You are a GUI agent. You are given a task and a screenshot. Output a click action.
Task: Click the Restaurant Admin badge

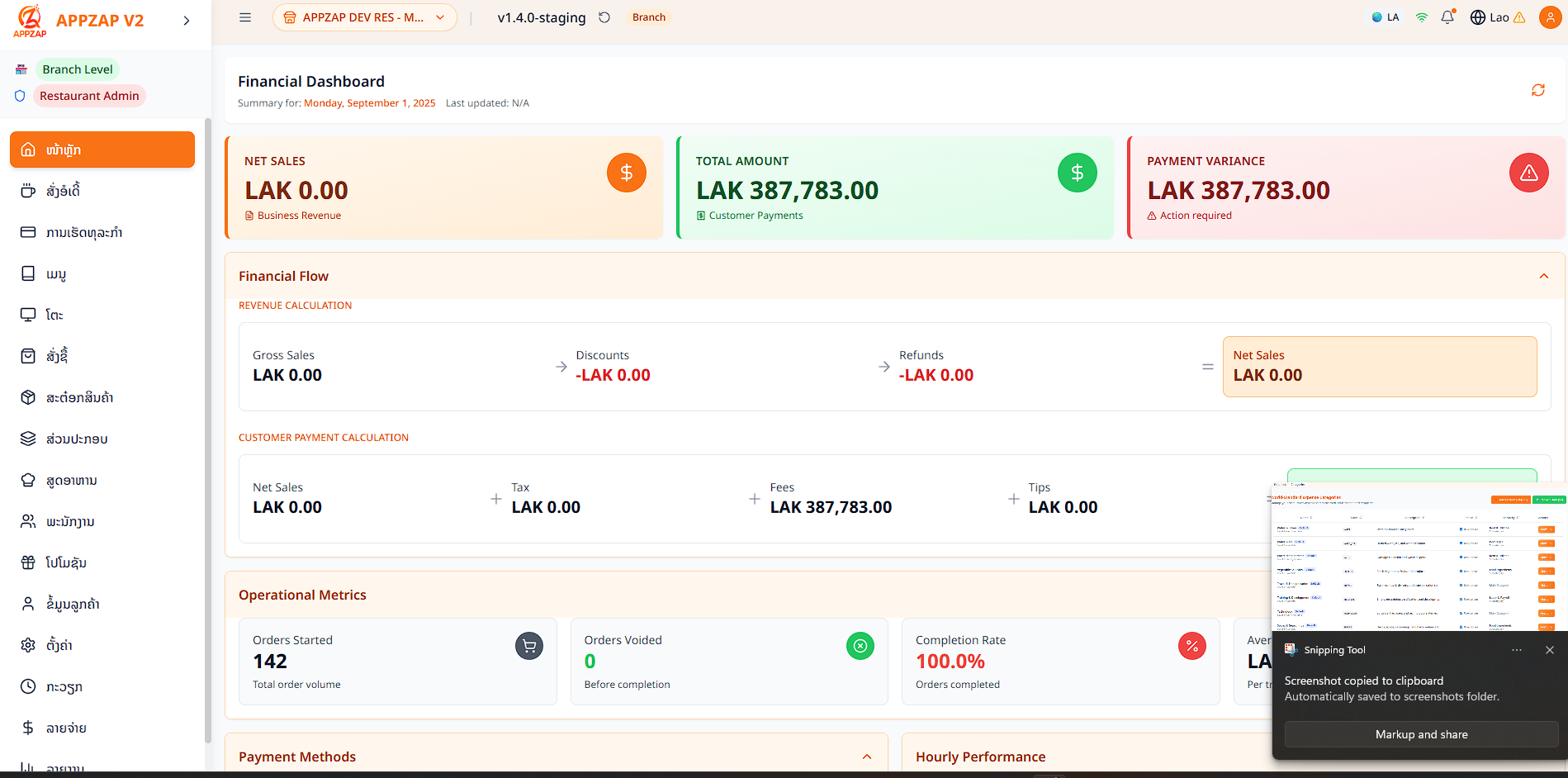(89, 96)
